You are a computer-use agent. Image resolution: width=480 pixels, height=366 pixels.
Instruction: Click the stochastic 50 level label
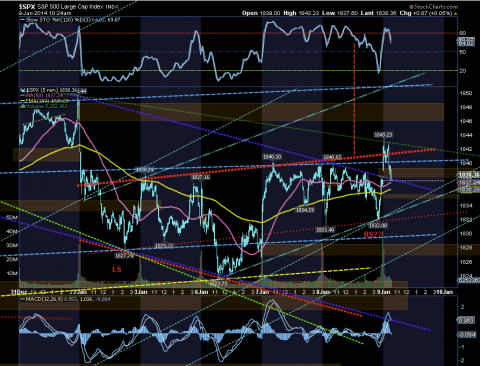click(x=463, y=52)
